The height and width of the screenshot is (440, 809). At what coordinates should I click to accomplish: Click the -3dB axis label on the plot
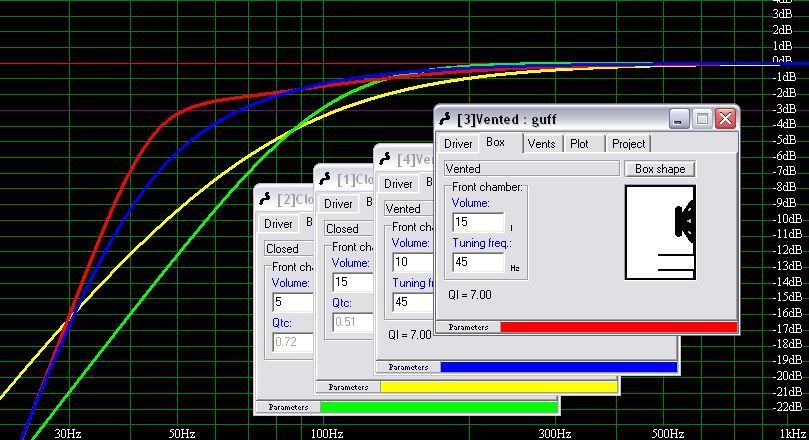[x=784, y=108]
